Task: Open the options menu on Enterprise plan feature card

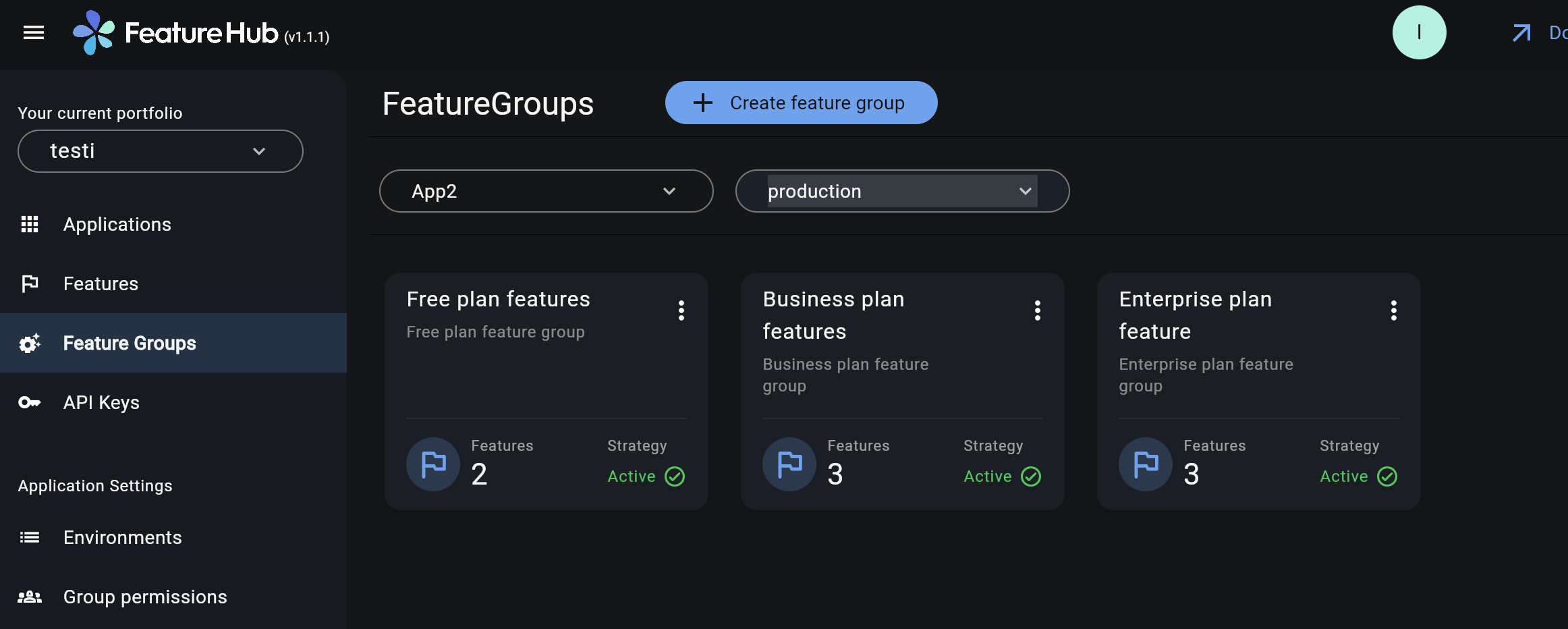Action: tap(1393, 310)
